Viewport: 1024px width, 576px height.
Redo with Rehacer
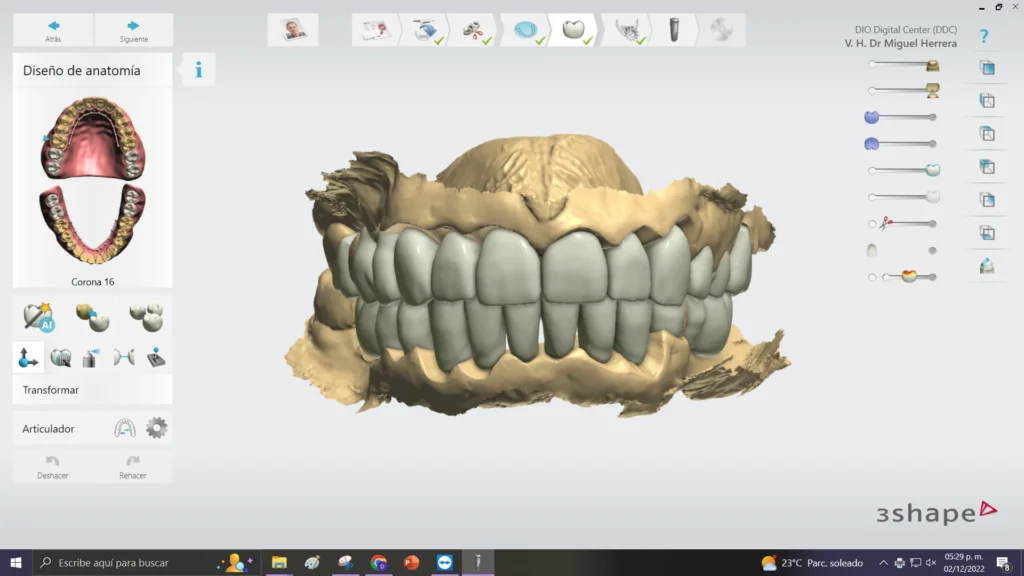click(133, 467)
